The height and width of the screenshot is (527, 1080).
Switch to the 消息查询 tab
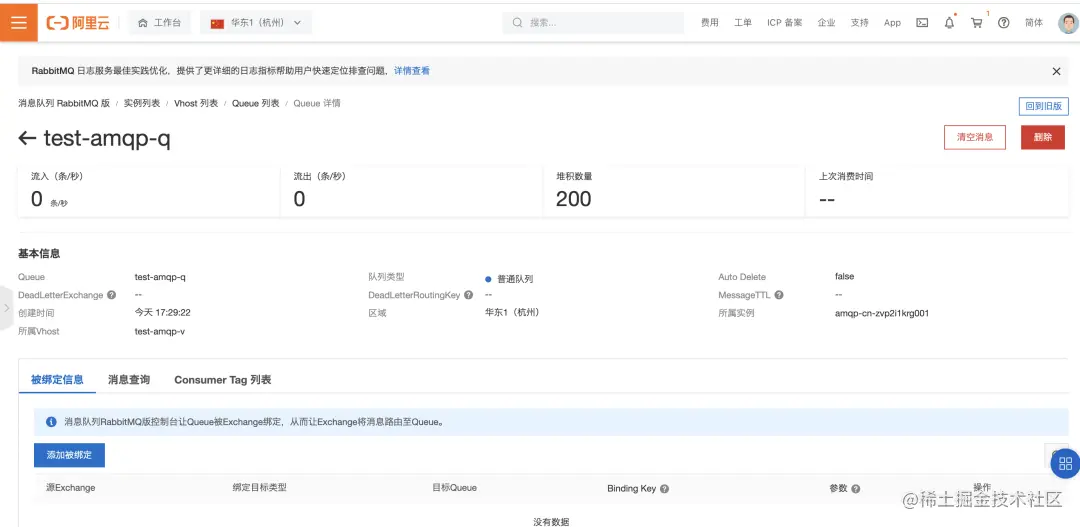129,380
